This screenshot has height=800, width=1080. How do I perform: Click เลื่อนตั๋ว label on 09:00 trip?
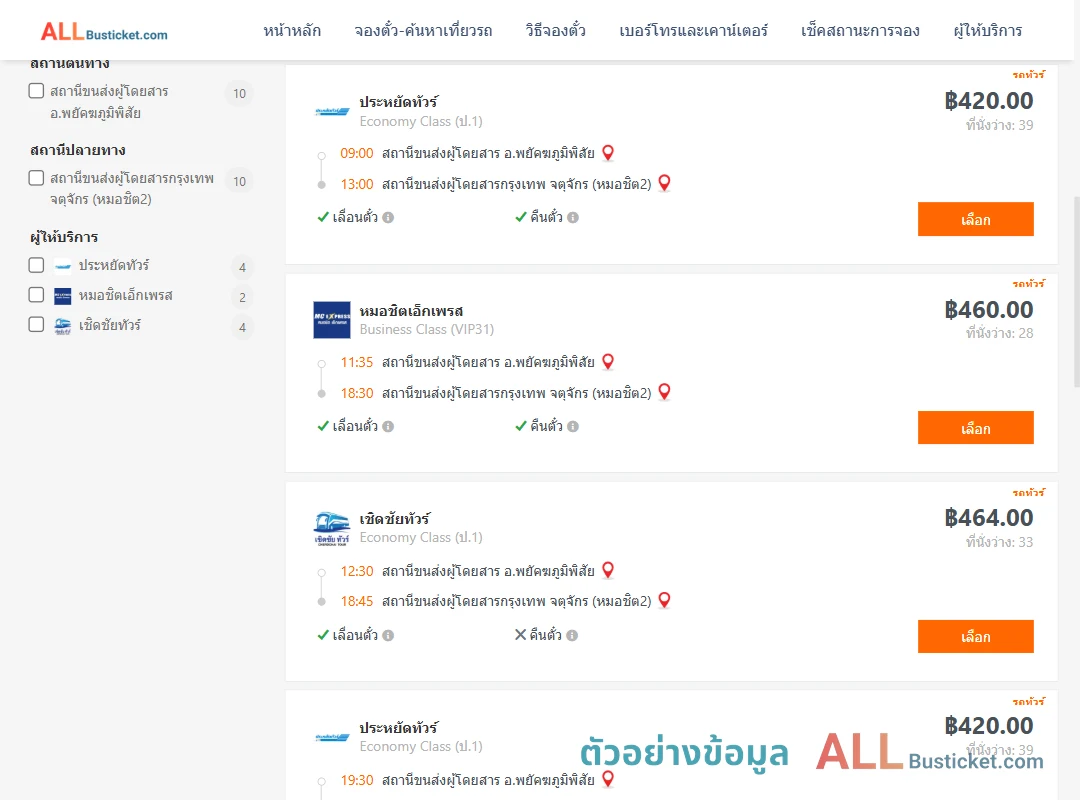355,218
